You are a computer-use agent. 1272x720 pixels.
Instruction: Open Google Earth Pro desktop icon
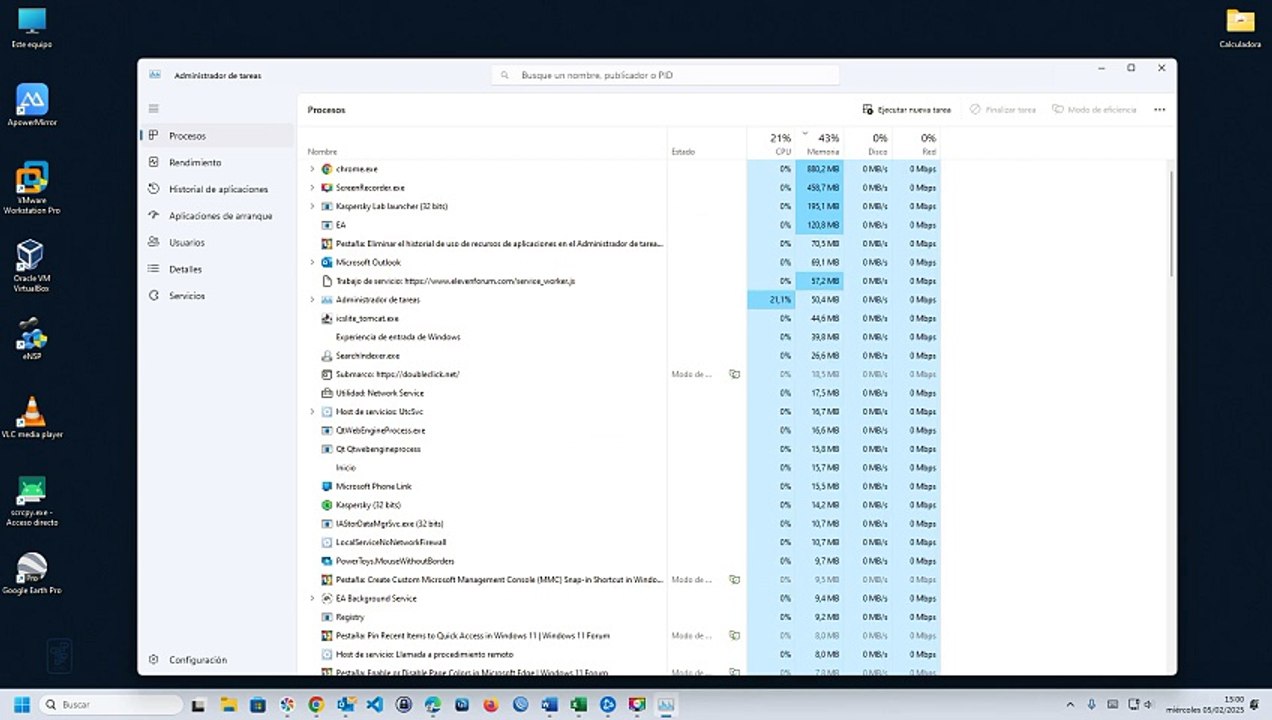[x=32, y=574]
